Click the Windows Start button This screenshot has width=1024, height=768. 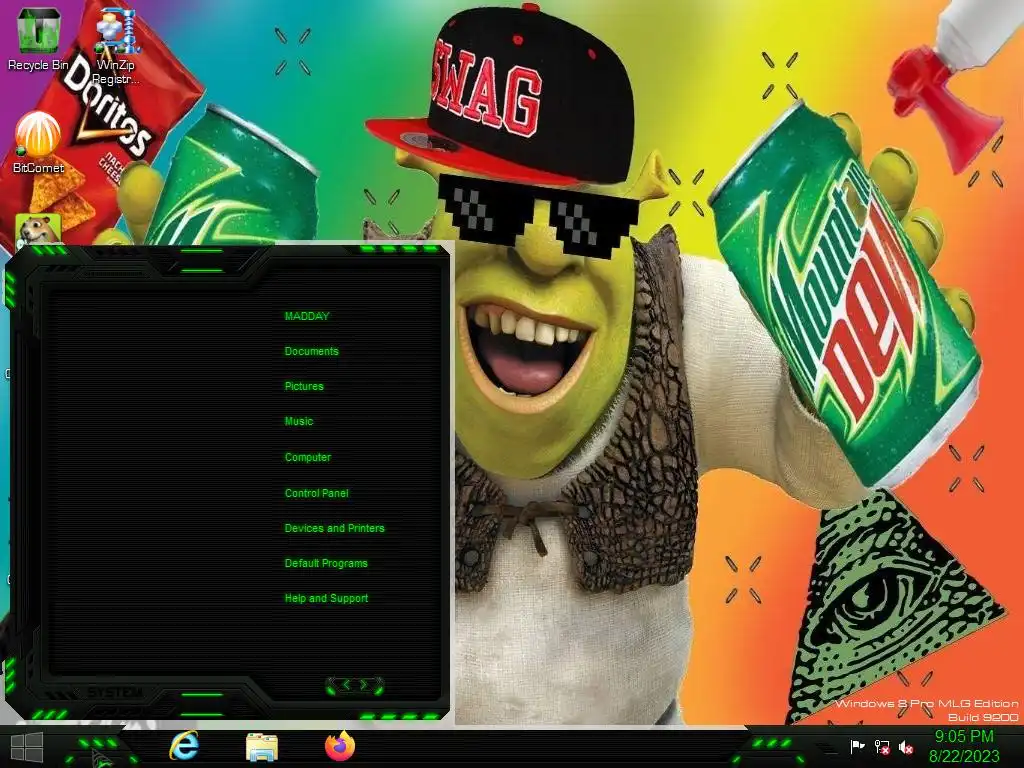pyautogui.click(x=27, y=747)
